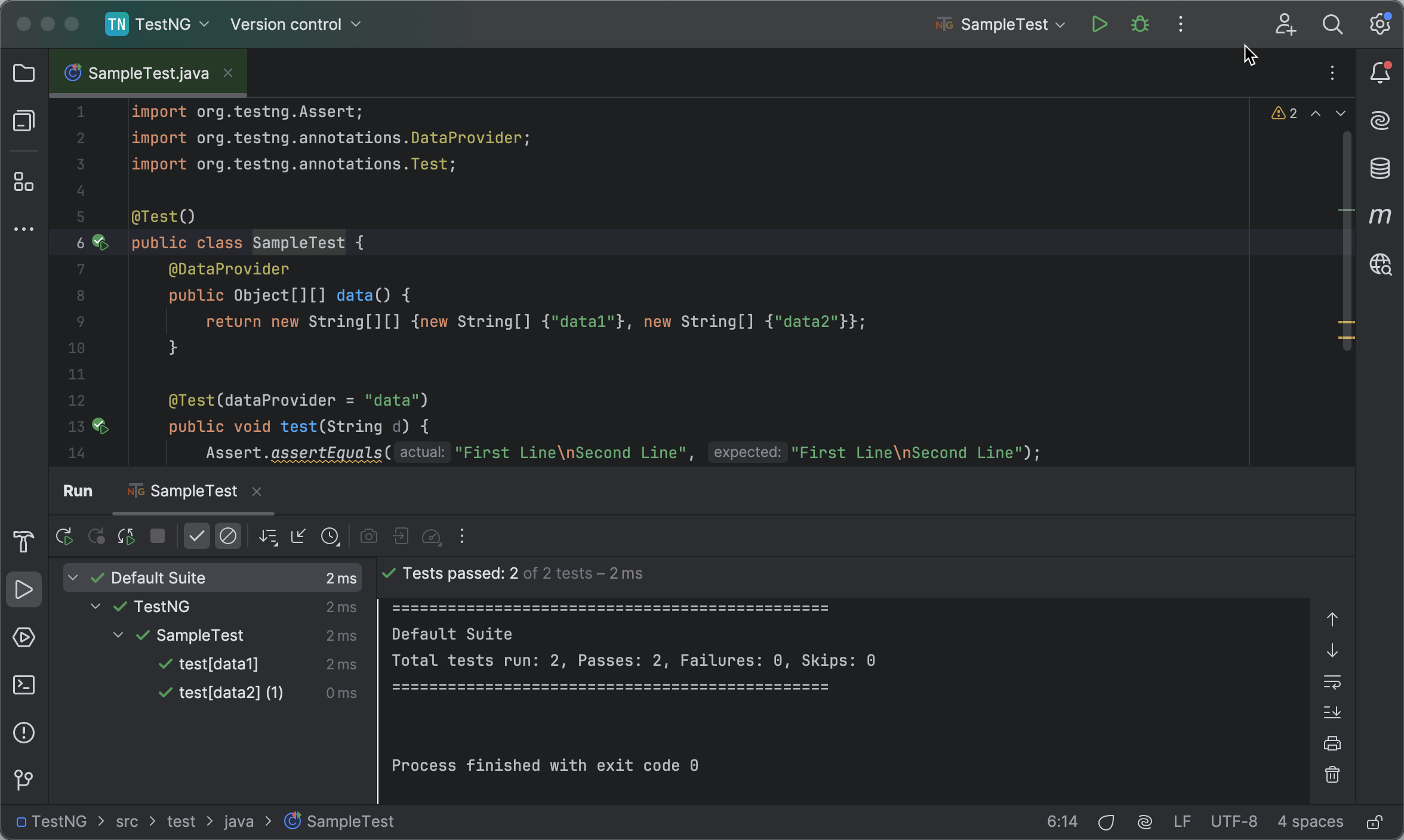Toggle the show passed tests filter
Screen dimensions: 1404x840
coord(196,536)
